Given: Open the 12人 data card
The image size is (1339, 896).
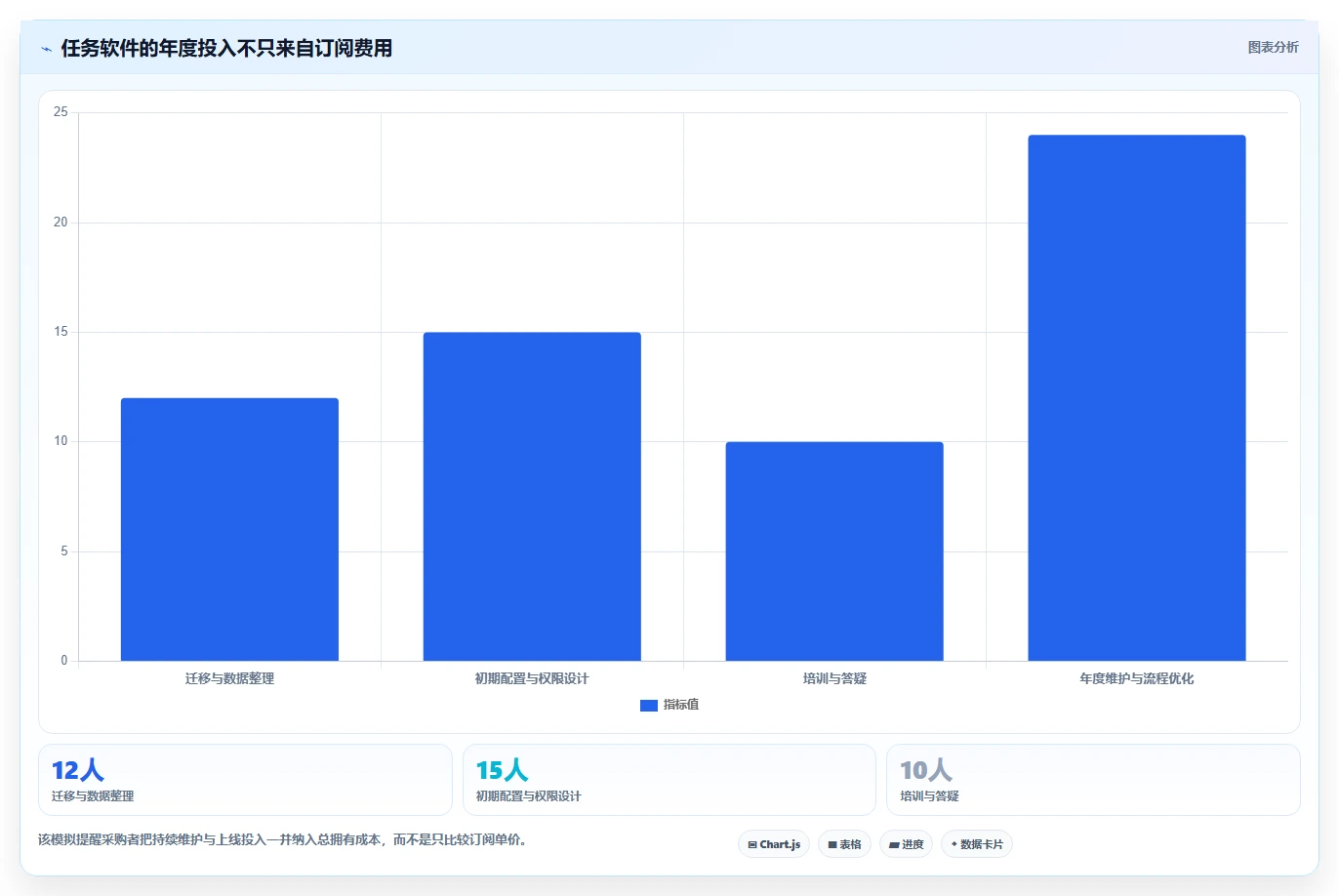Looking at the screenshot, I should coord(245,780).
